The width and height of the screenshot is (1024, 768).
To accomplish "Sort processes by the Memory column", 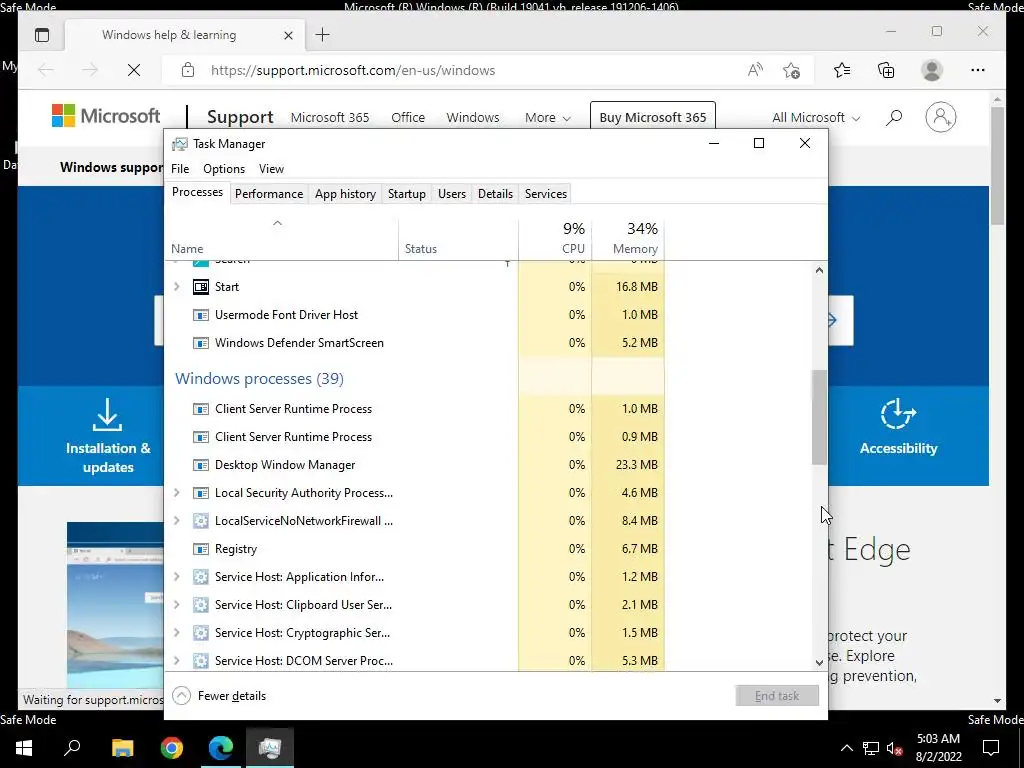I will coord(628,239).
